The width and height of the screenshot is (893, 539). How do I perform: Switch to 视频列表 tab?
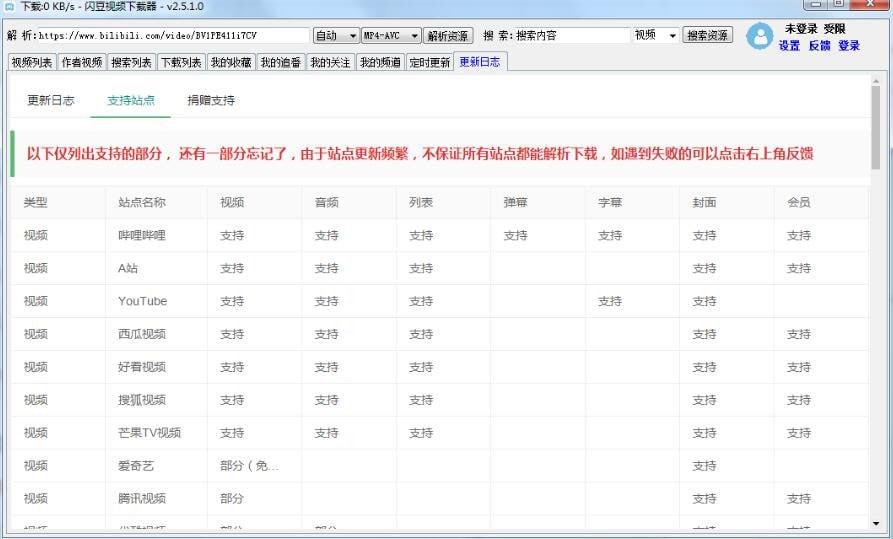tap(32, 62)
